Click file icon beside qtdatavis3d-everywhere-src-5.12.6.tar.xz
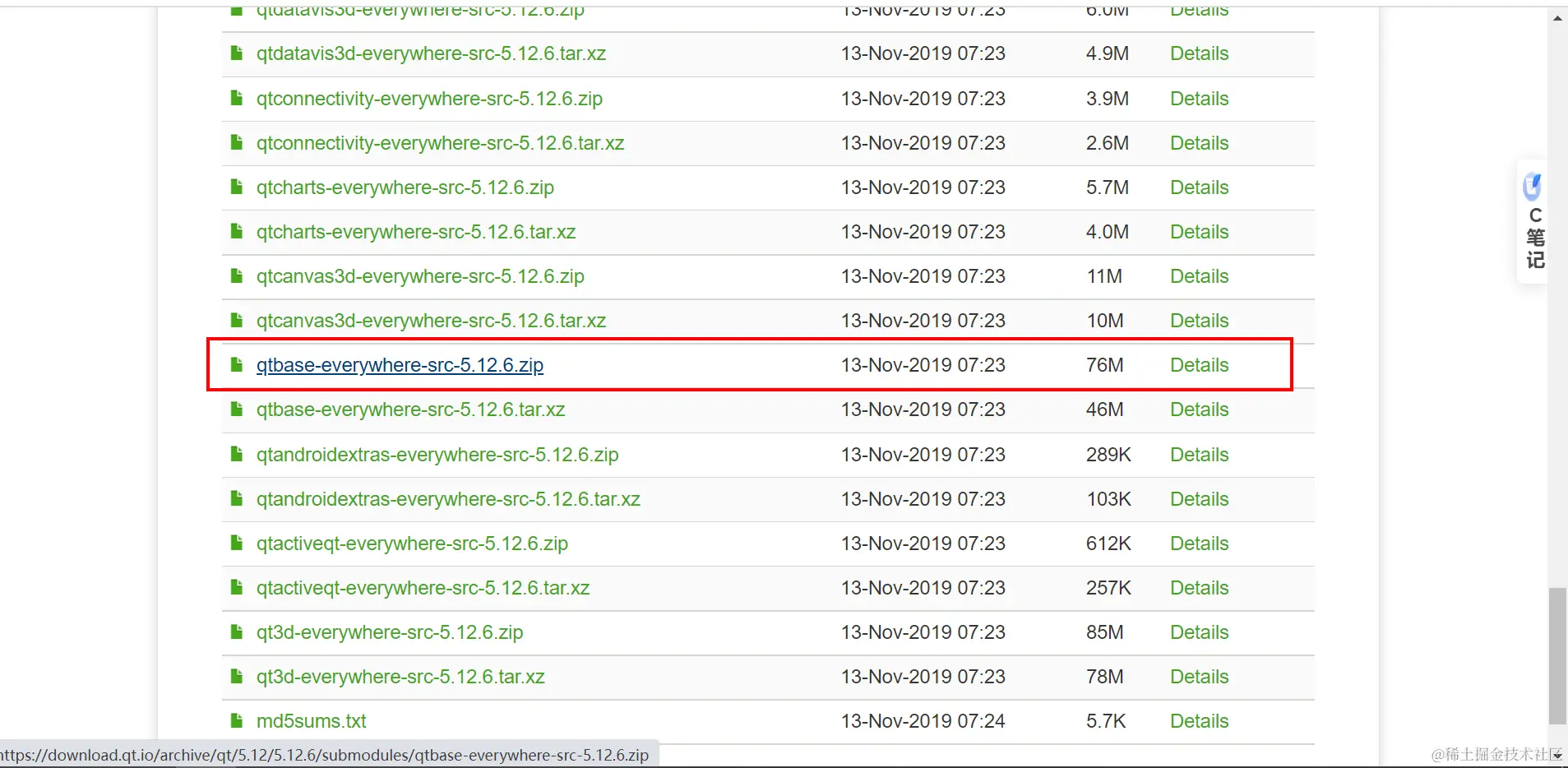Image resolution: width=1568 pixels, height=768 pixels. 237,53
